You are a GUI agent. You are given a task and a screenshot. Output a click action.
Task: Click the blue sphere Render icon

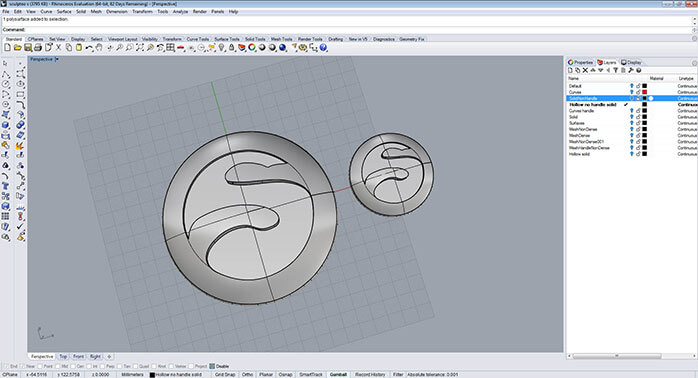click(282, 48)
